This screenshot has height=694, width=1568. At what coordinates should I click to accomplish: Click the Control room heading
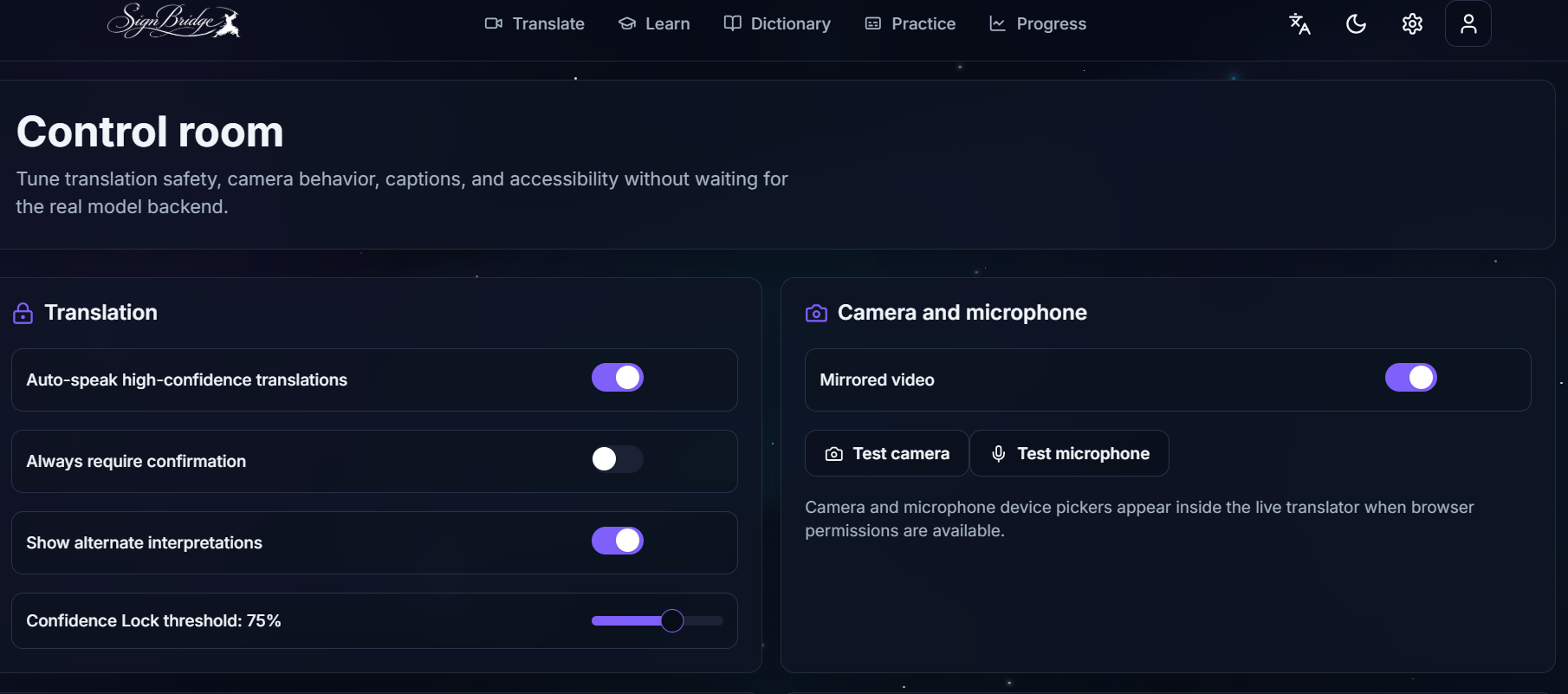[x=150, y=132]
